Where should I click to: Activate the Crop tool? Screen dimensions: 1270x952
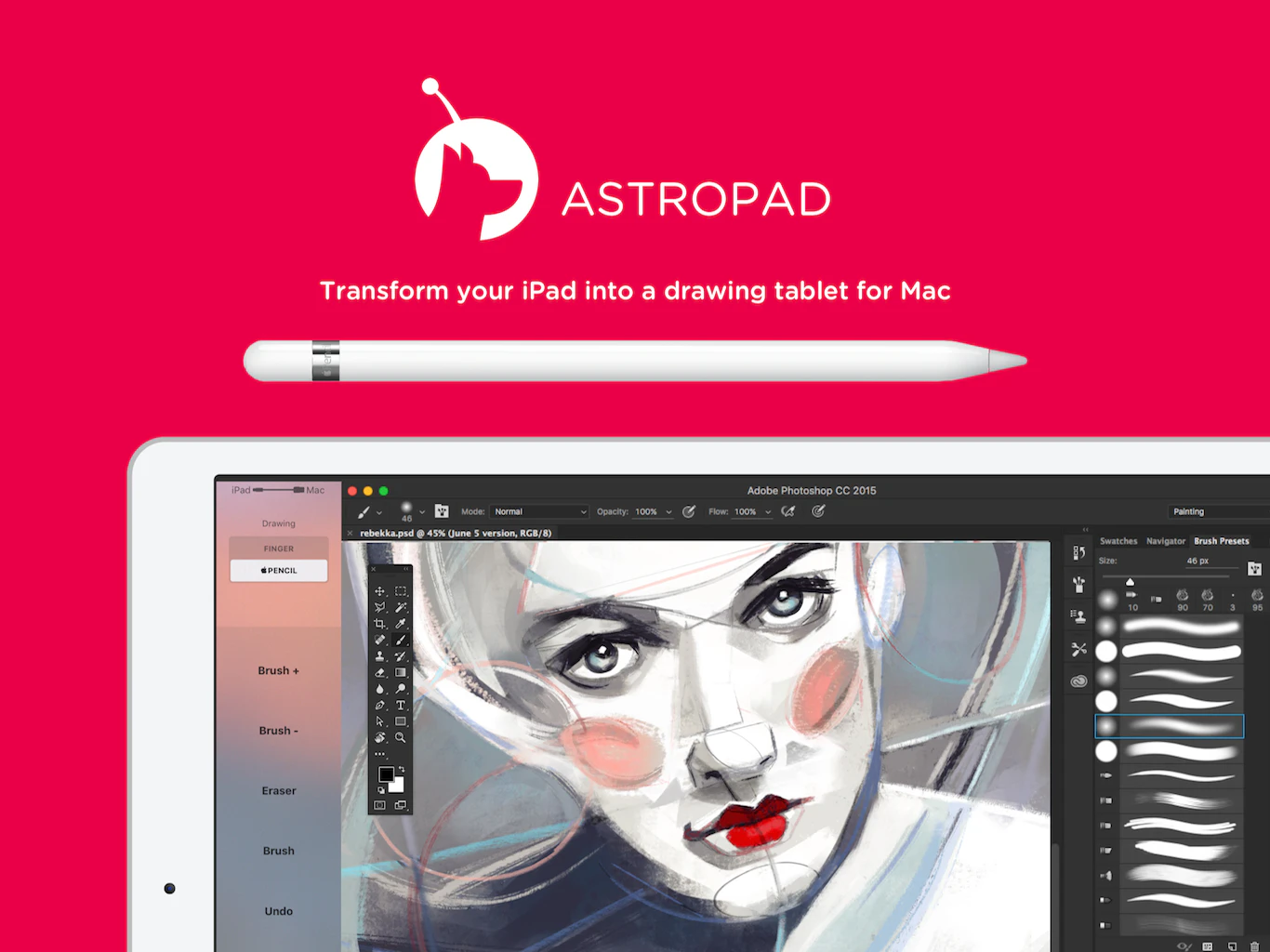click(379, 623)
